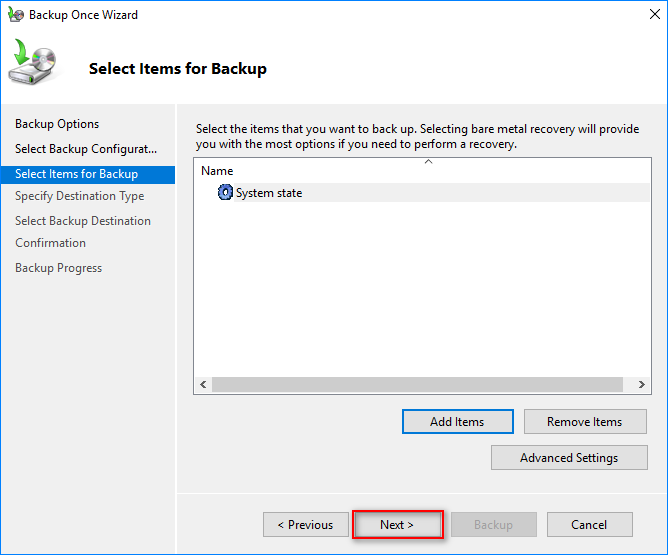Click the horizontal scrollbar right arrow
Screen dimensions: 668x555
tap(642, 385)
